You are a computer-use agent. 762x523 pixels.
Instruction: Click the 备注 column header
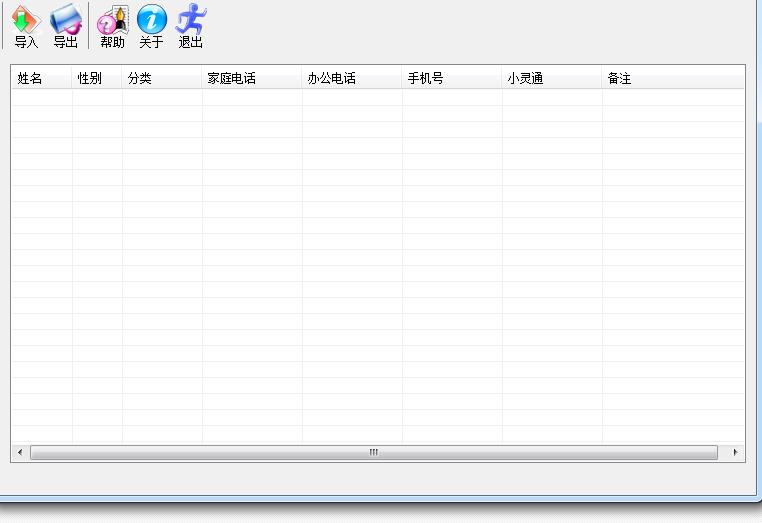click(673, 78)
